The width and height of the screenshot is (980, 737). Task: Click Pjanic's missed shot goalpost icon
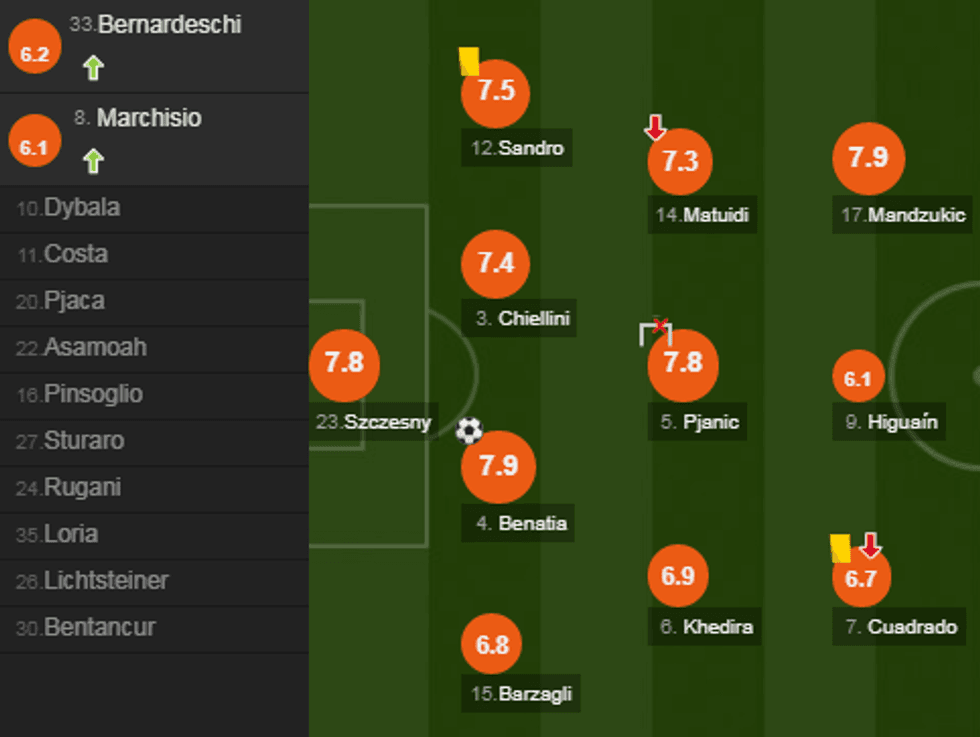[655, 331]
